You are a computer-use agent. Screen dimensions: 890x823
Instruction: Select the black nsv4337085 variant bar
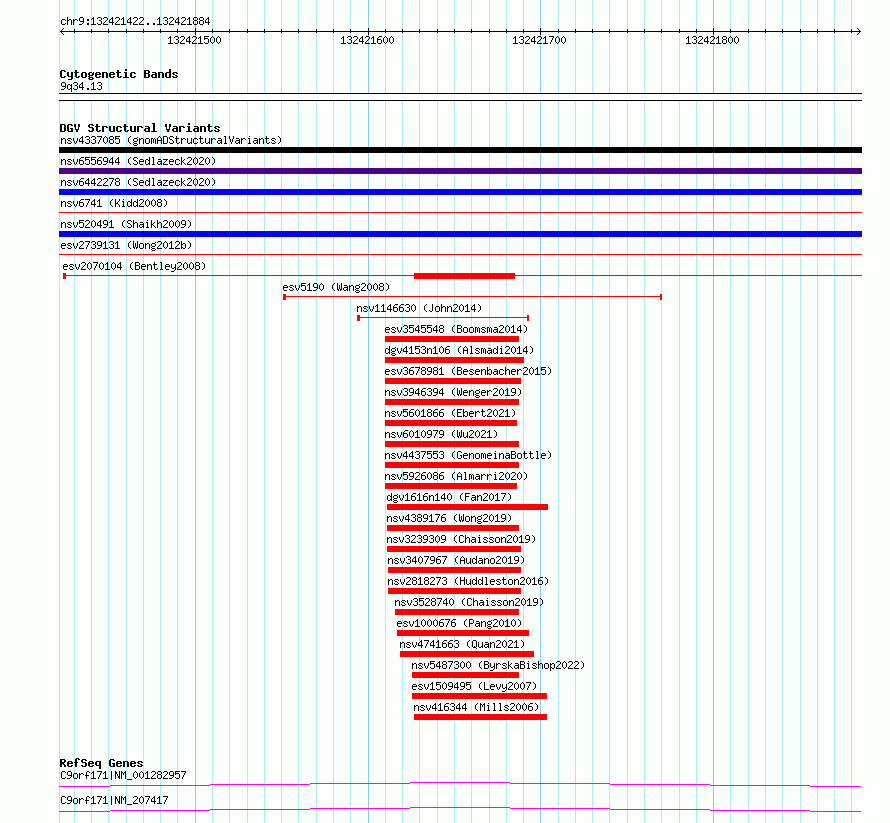(460, 150)
